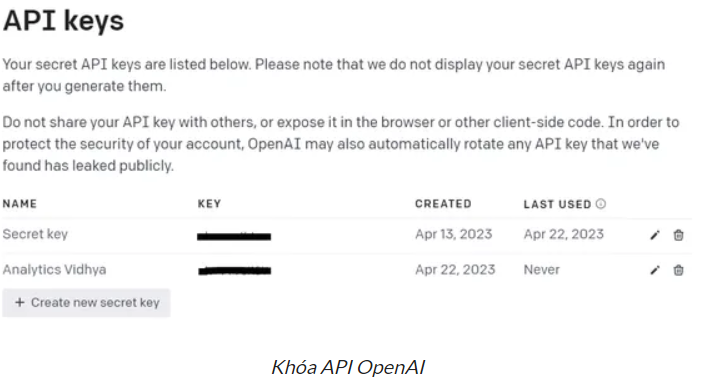
Task: Click the NAME column header
Action: (20, 204)
